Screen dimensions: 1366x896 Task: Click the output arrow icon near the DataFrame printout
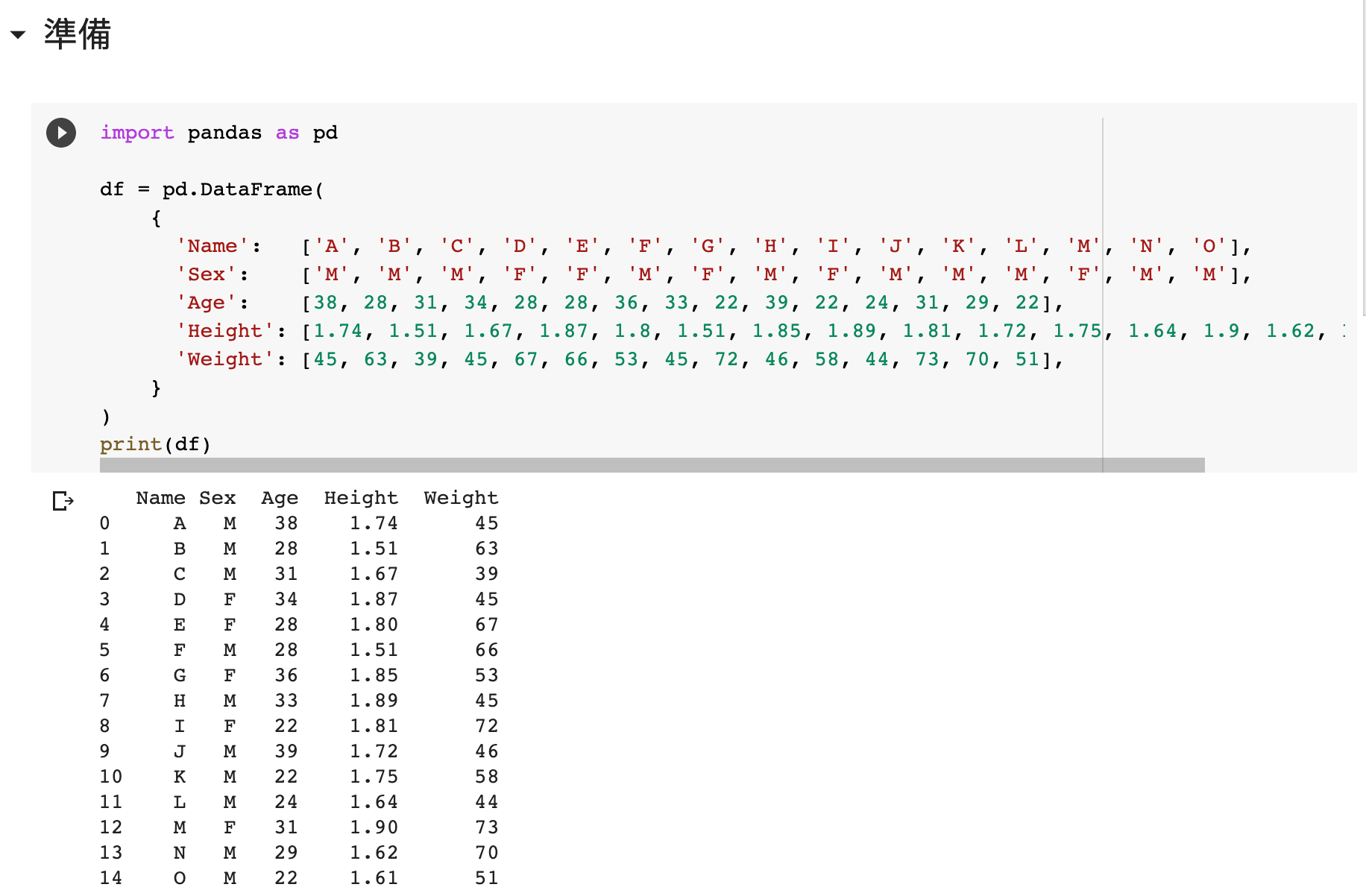[62, 501]
